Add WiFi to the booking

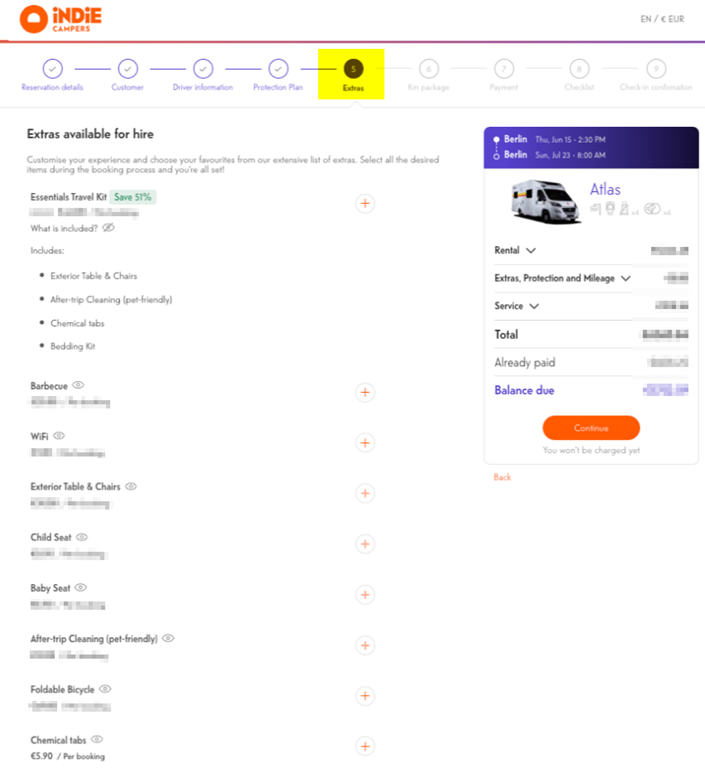pos(365,443)
